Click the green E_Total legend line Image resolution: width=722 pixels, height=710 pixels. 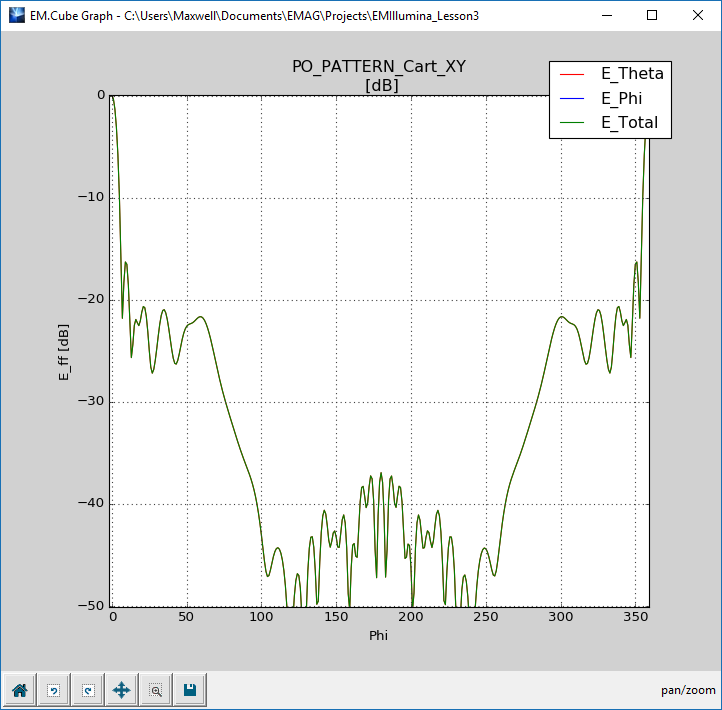[x=573, y=124]
